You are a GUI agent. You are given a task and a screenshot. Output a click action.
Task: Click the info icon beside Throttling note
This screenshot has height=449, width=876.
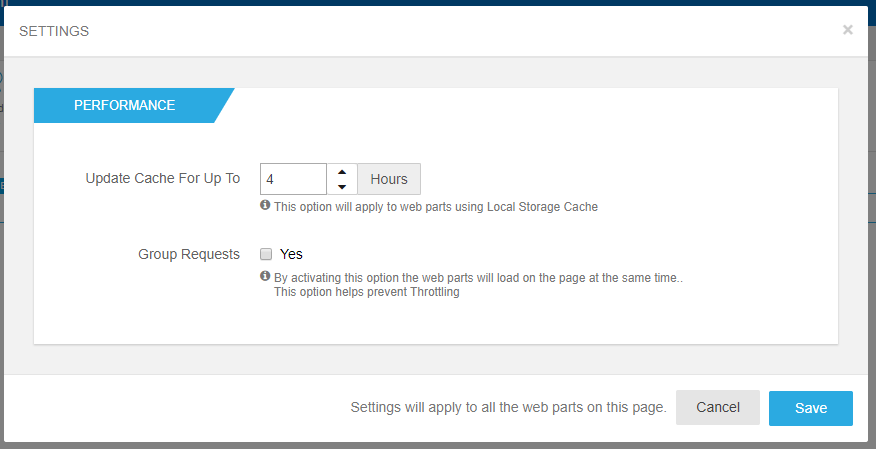[265, 276]
